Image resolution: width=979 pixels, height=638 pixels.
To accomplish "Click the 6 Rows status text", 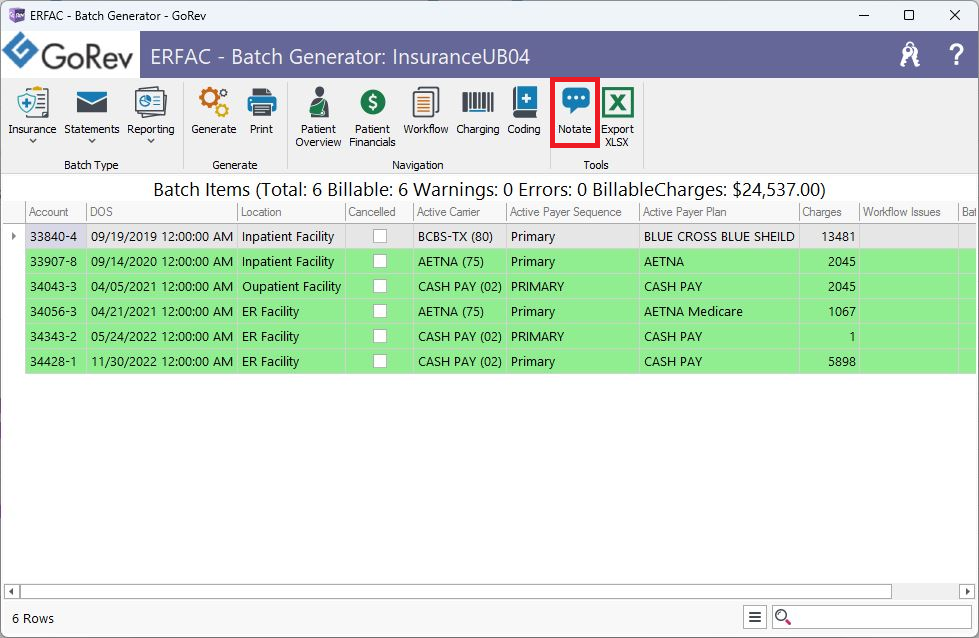I will (x=33, y=618).
